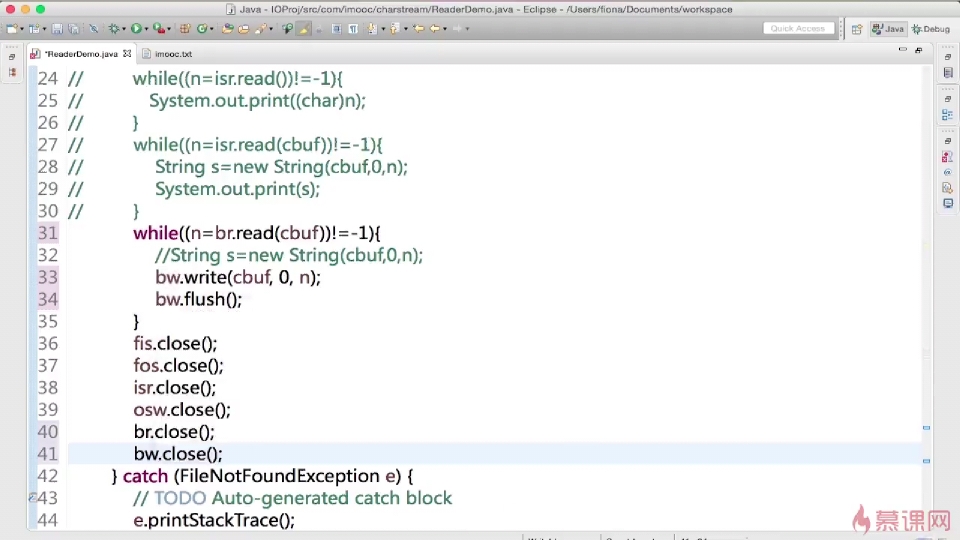Maximize the editor area

(x=919, y=50)
